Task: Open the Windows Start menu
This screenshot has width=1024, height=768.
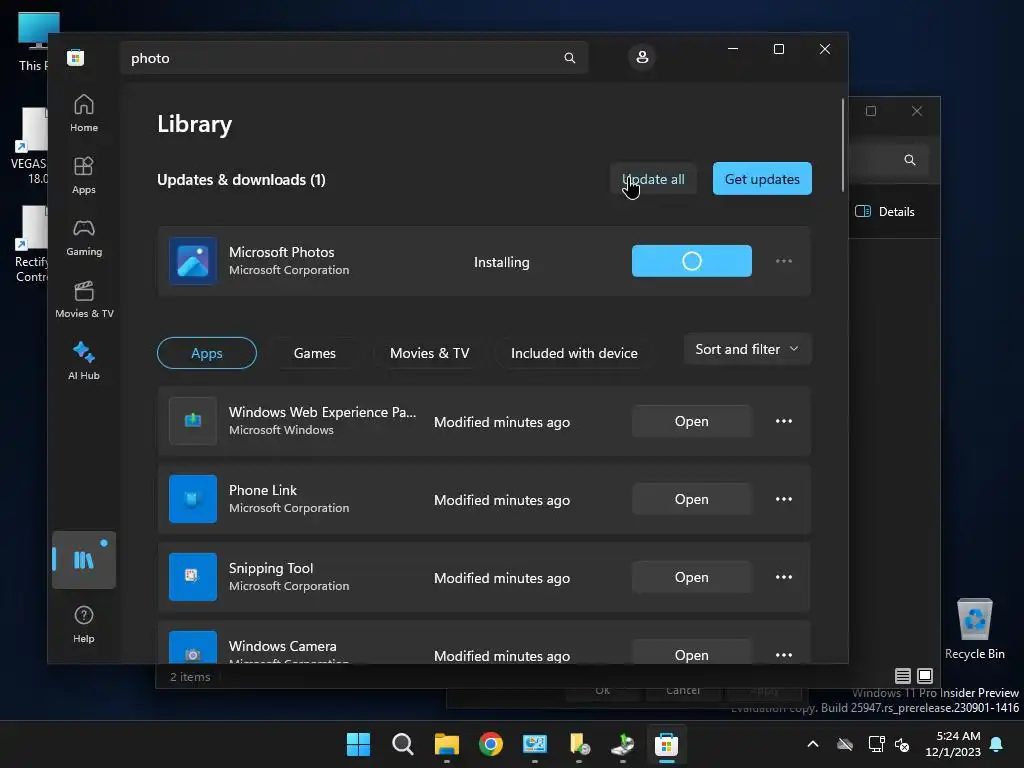Action: 358,744
